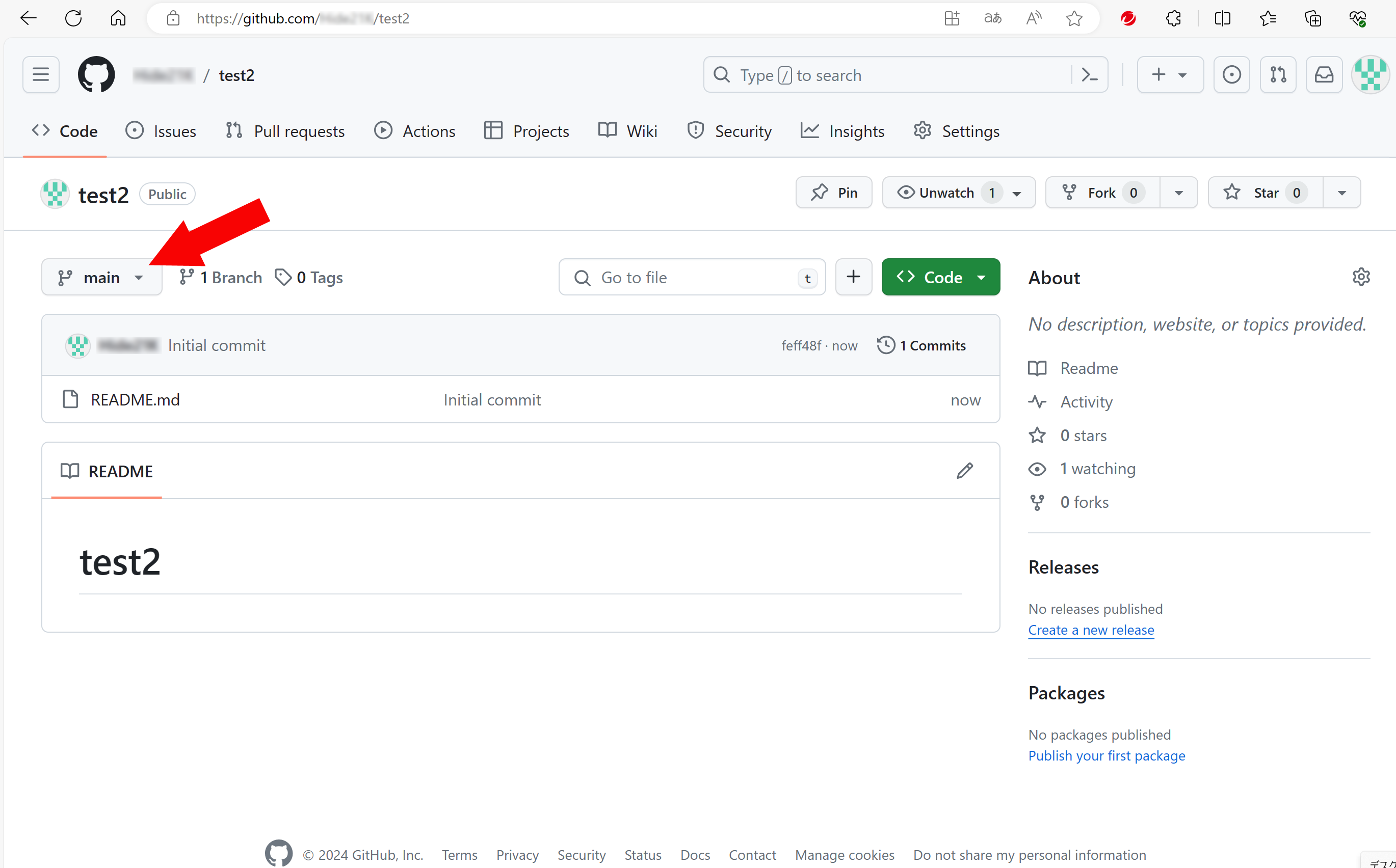Open the global navigation hamburger menu
The height and width of the screenshot is (868, 1396).
41,74
